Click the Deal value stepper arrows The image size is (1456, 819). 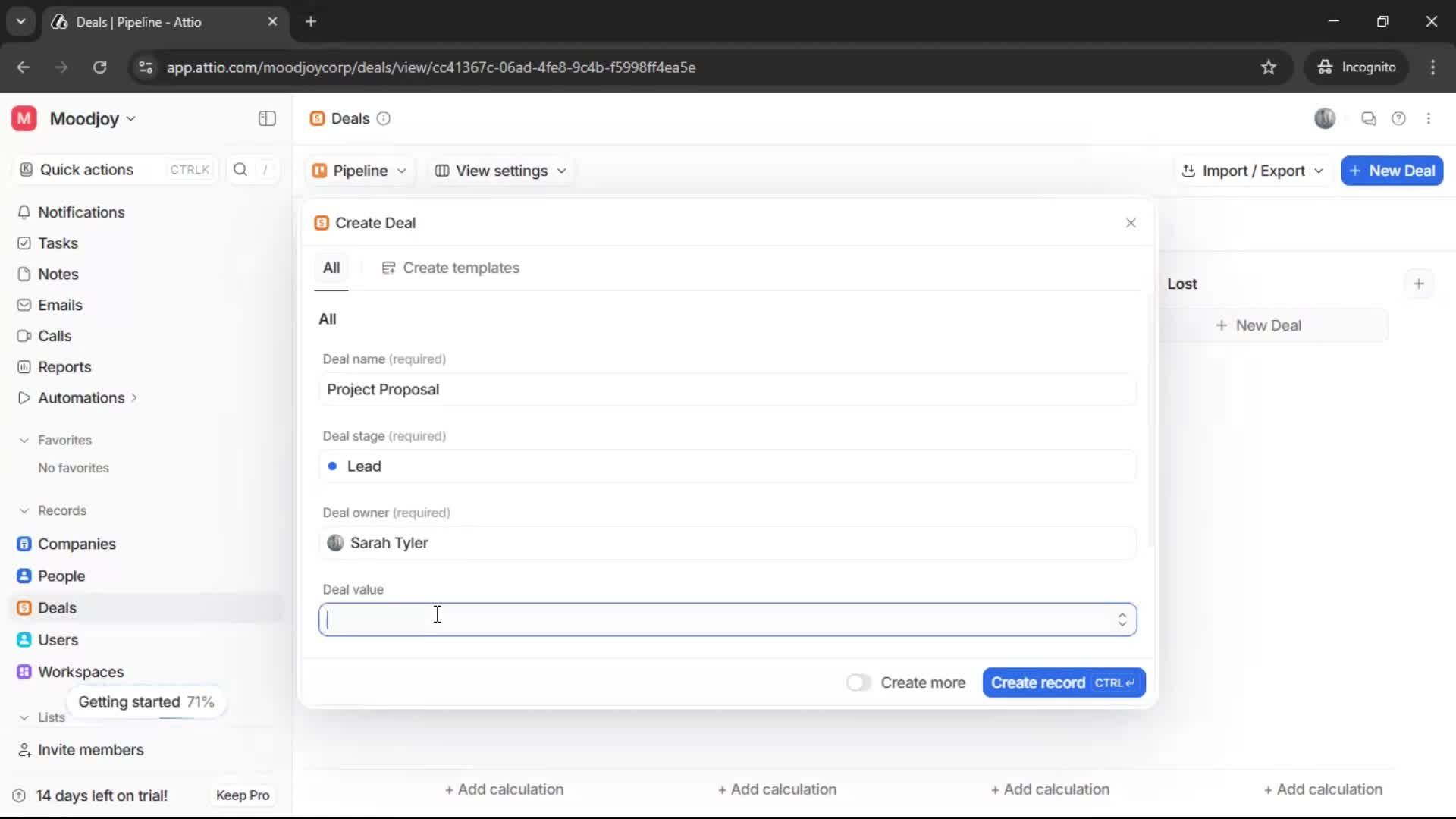1123,620
